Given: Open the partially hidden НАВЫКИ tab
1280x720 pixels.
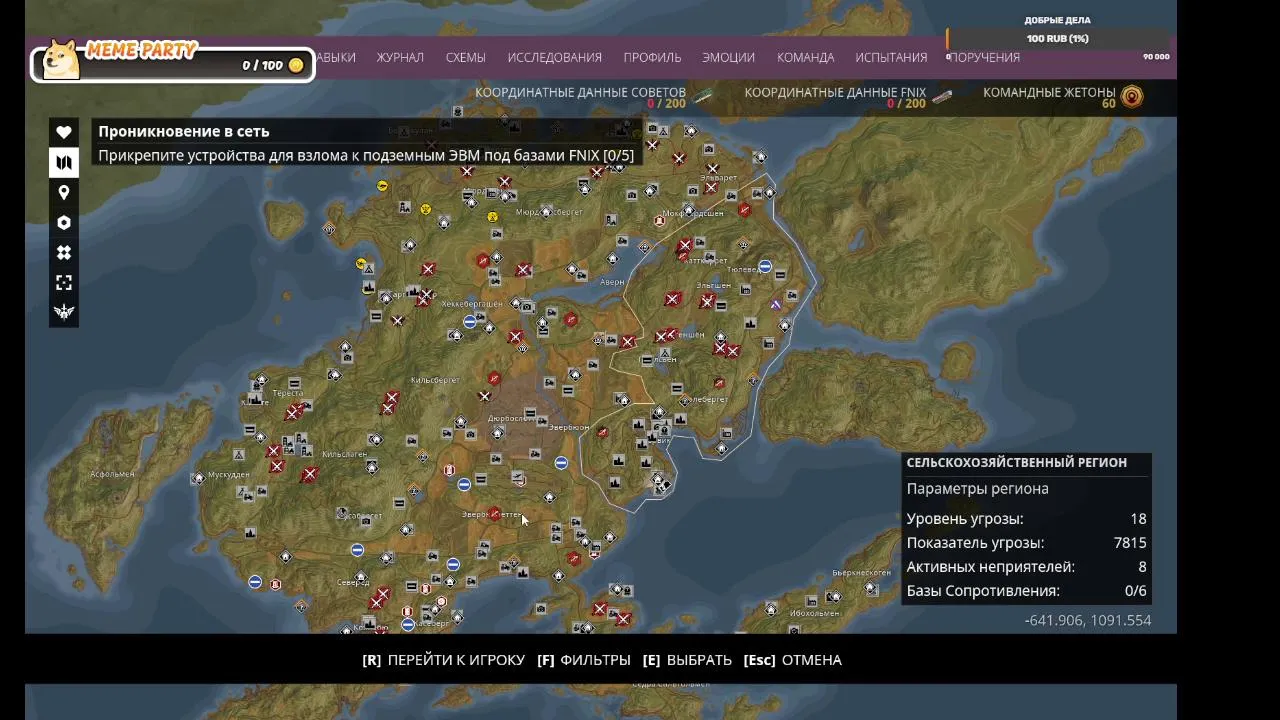Looking at the screenshot, I should (337, 57).
